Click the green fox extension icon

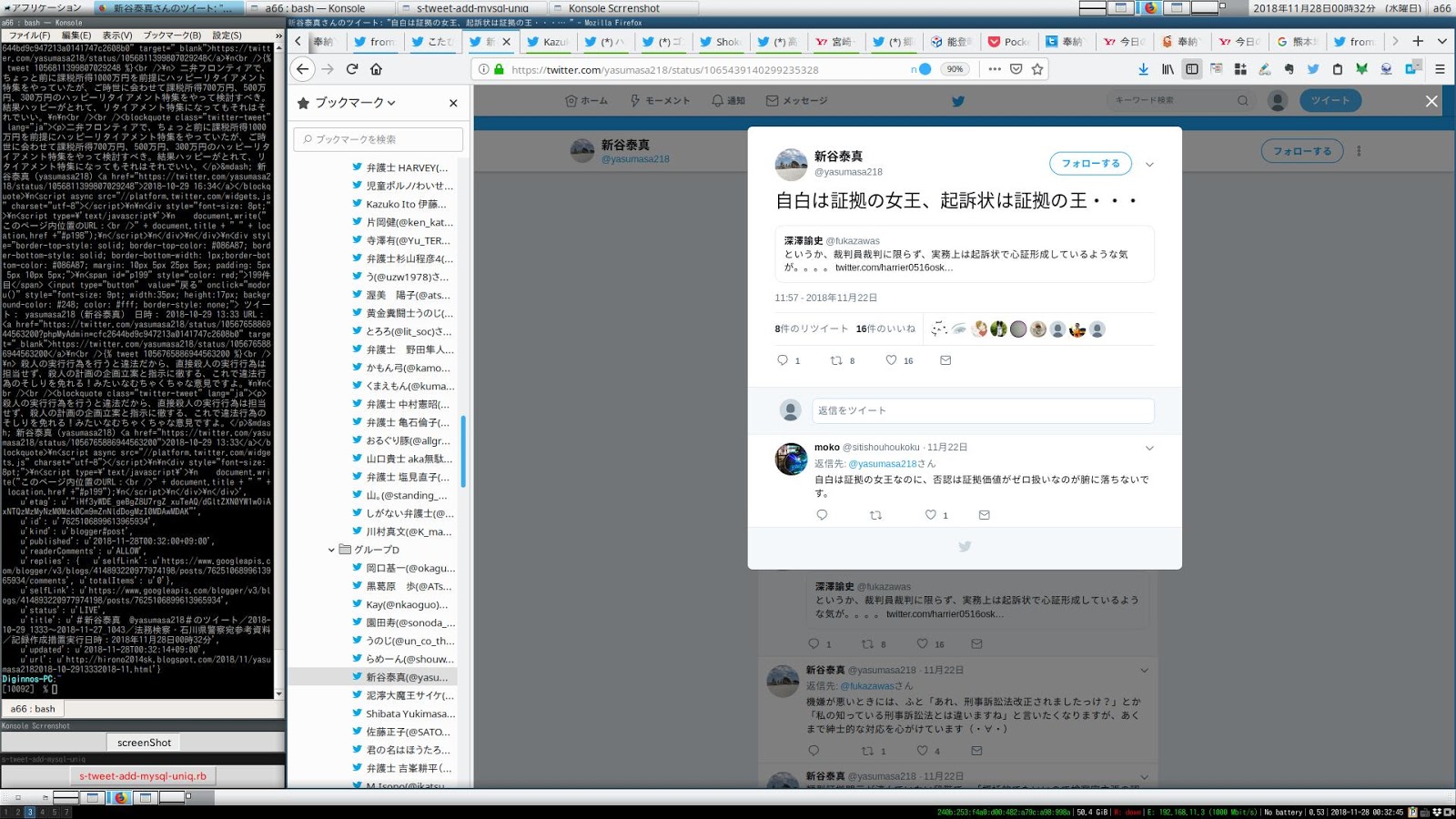(1361, 69)
